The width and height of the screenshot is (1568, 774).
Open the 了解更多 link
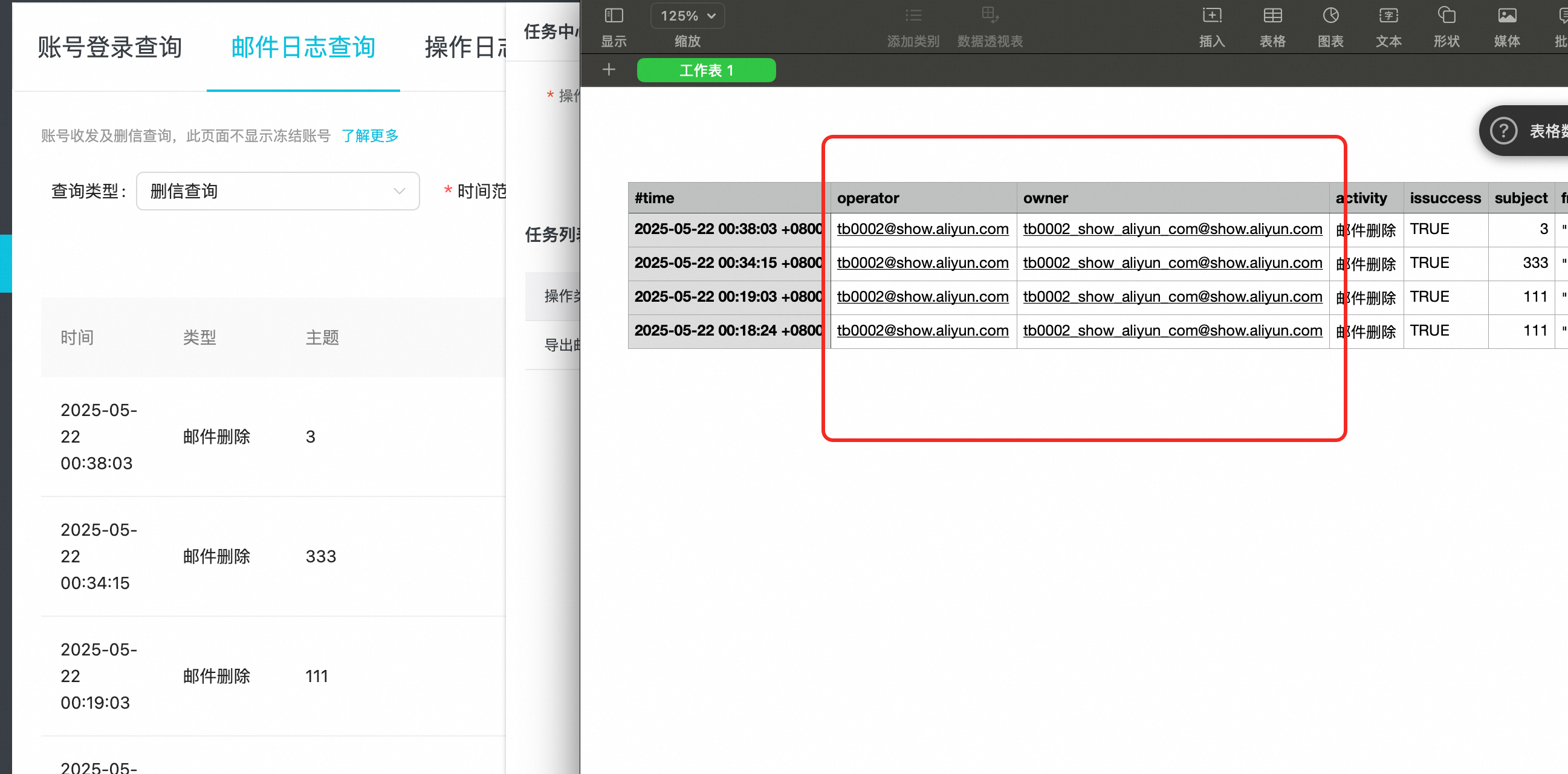click(x=369, y=136)
